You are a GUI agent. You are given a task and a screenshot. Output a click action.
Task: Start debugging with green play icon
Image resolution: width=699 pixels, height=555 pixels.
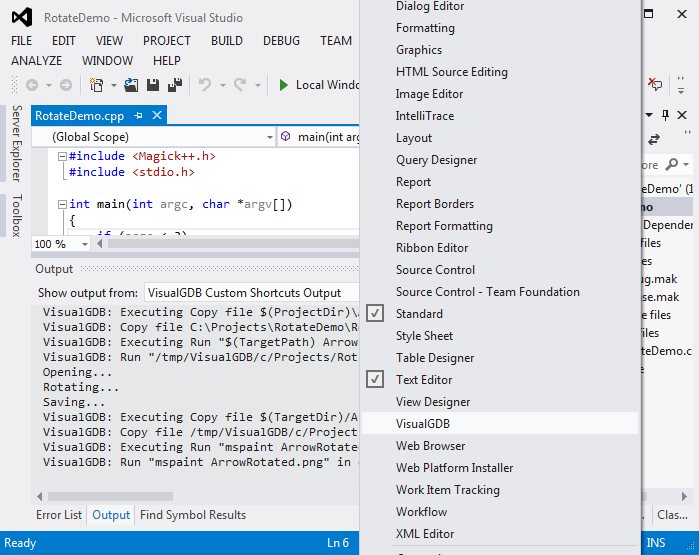[x=283, y=85]
